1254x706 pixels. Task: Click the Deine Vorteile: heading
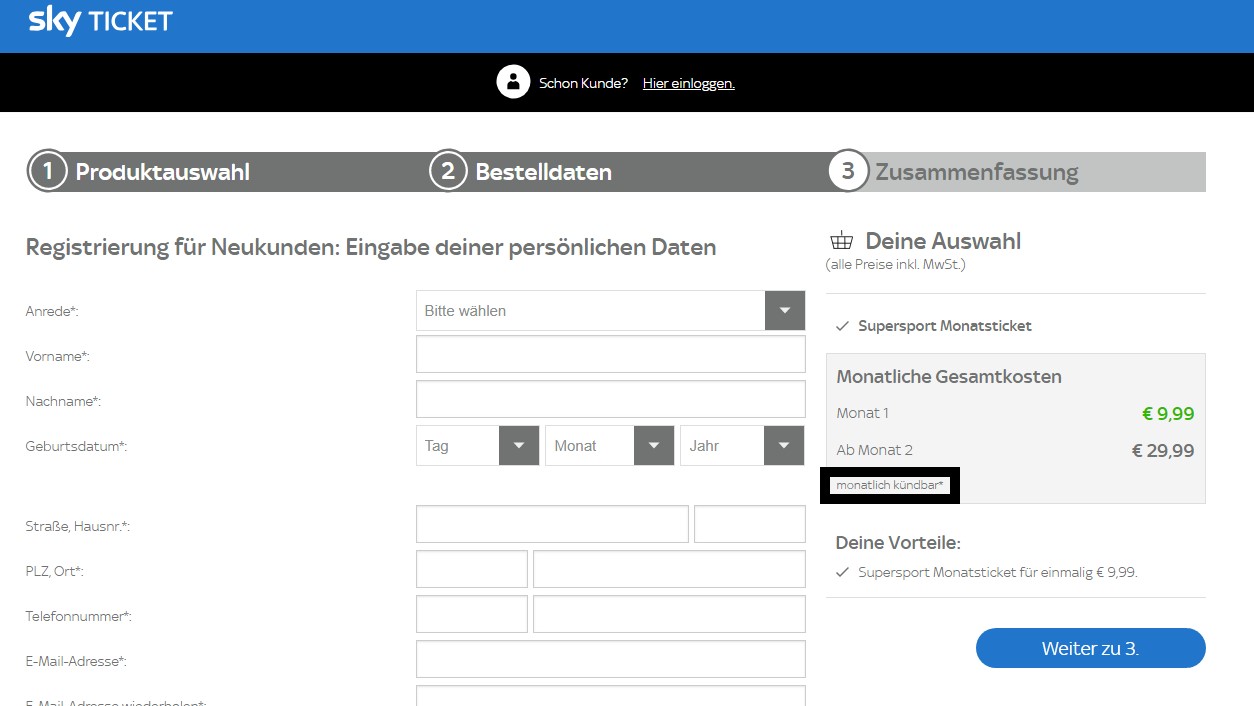898,543
